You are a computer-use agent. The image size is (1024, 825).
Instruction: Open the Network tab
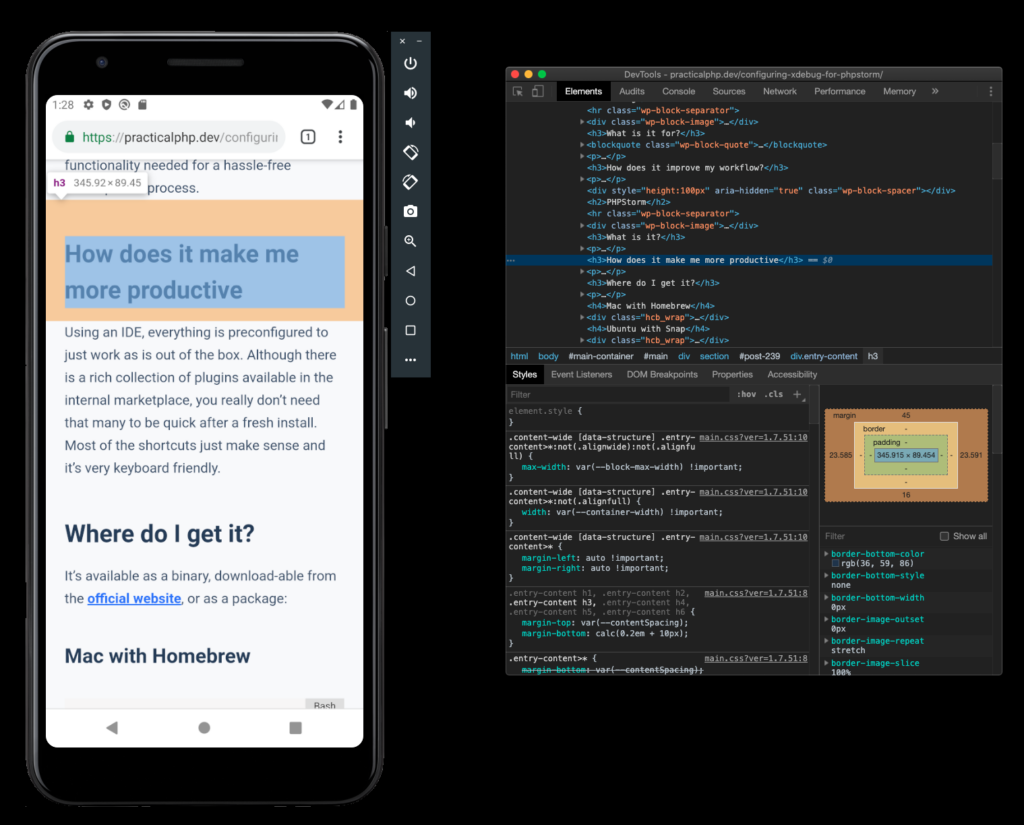pyautogui.click(x=780, y=91)
